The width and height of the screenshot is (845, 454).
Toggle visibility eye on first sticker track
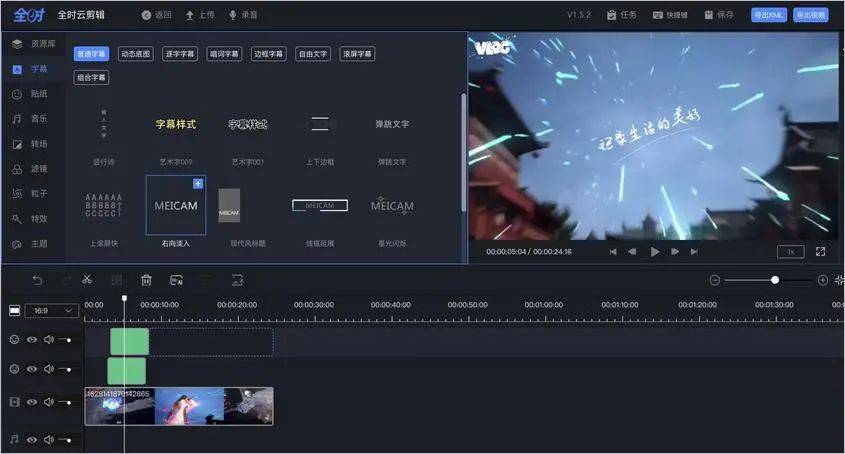click(32, 339)
